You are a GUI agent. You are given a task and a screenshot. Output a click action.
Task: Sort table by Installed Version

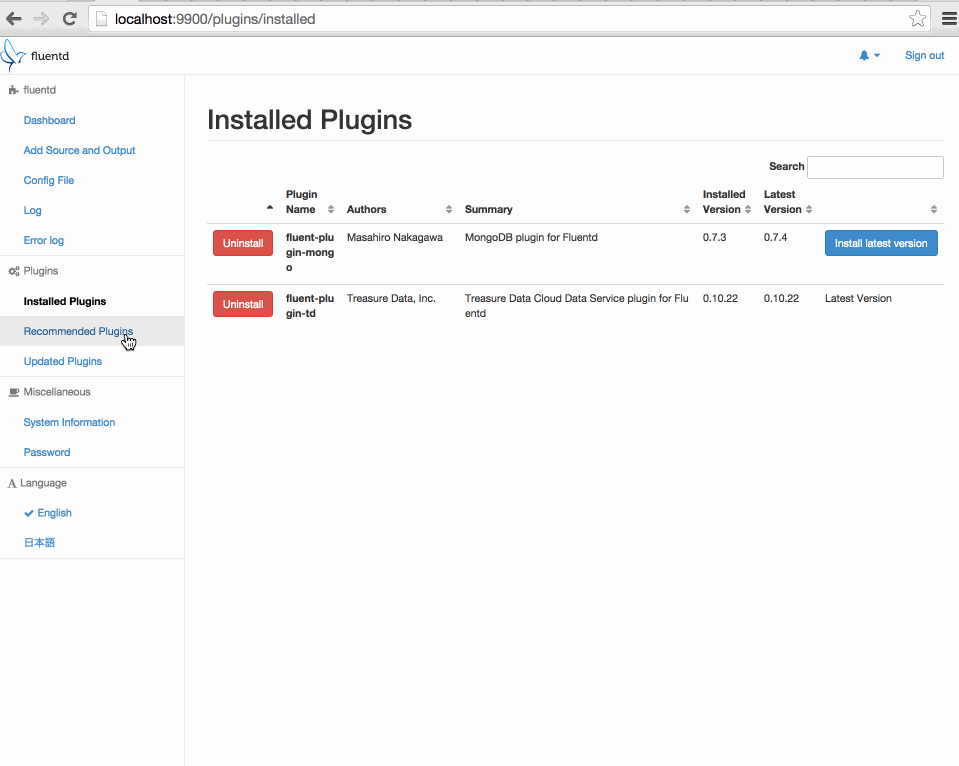(727, 202)
